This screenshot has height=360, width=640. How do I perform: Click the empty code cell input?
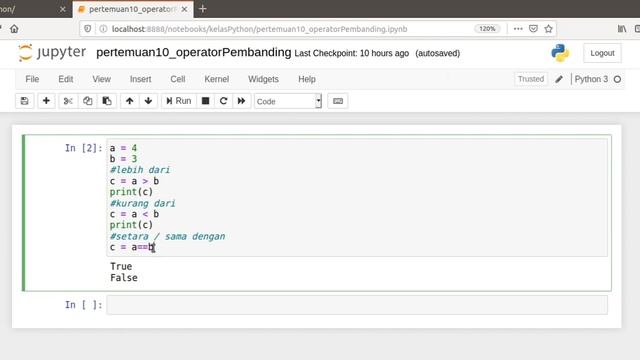pyautogui.click(x=357, y=305)
